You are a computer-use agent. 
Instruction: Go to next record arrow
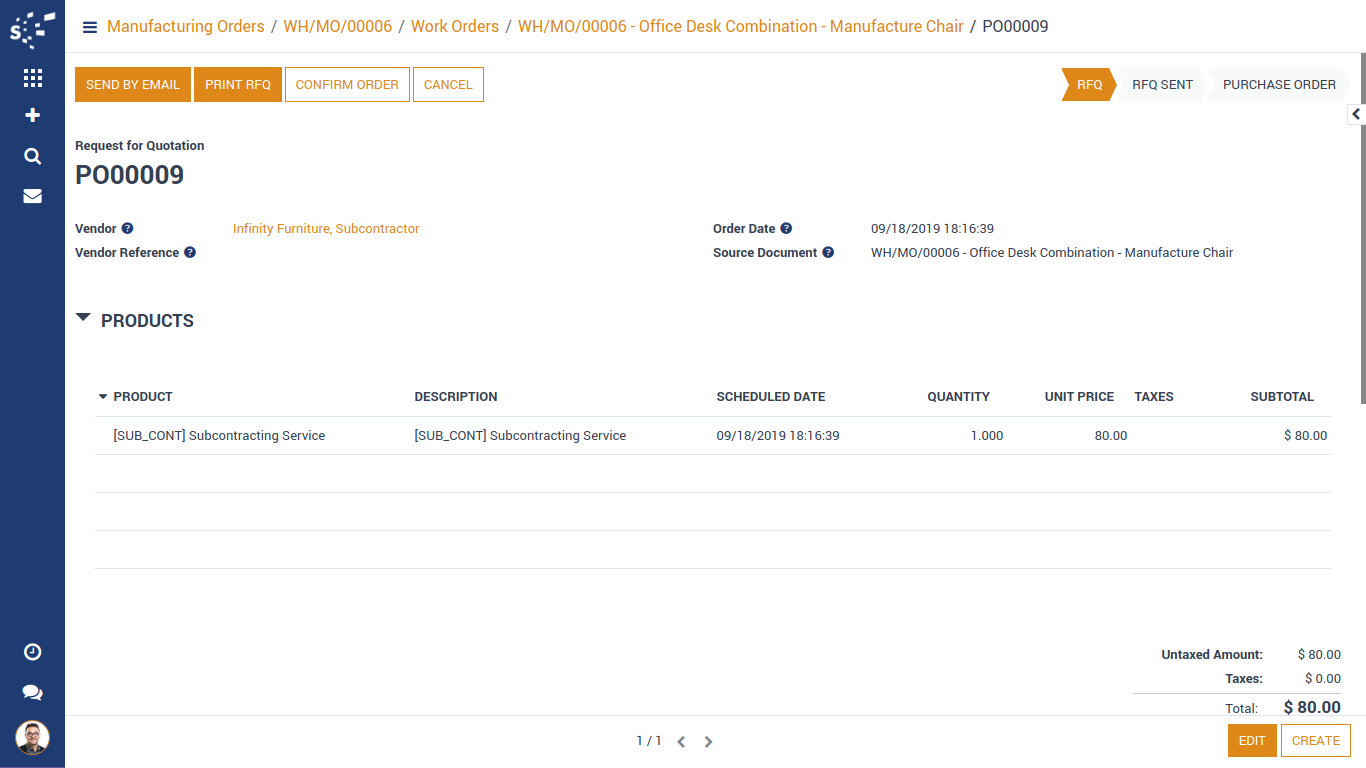(708, 742)
